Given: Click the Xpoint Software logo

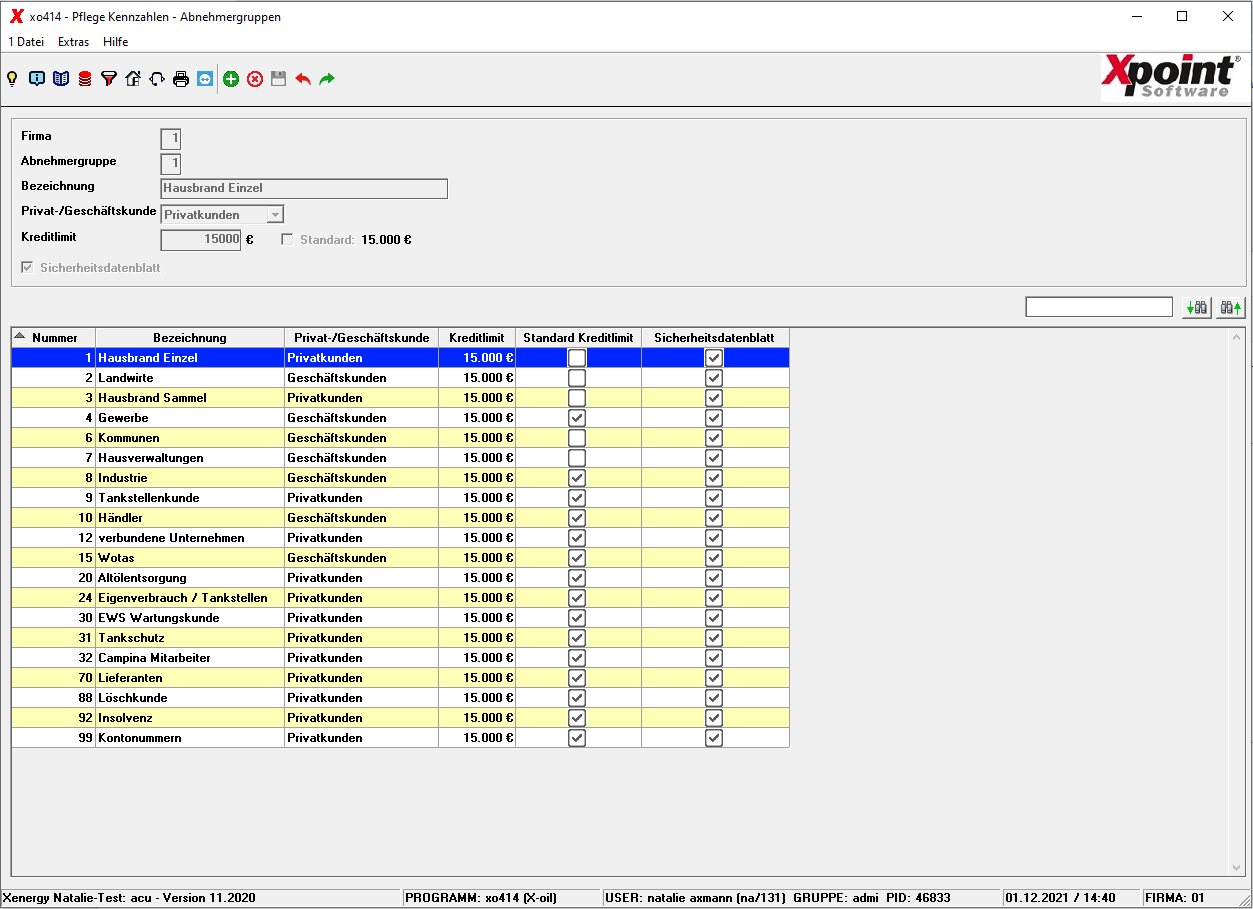Looking at the screenshot, I should (x=1171, y=77).
